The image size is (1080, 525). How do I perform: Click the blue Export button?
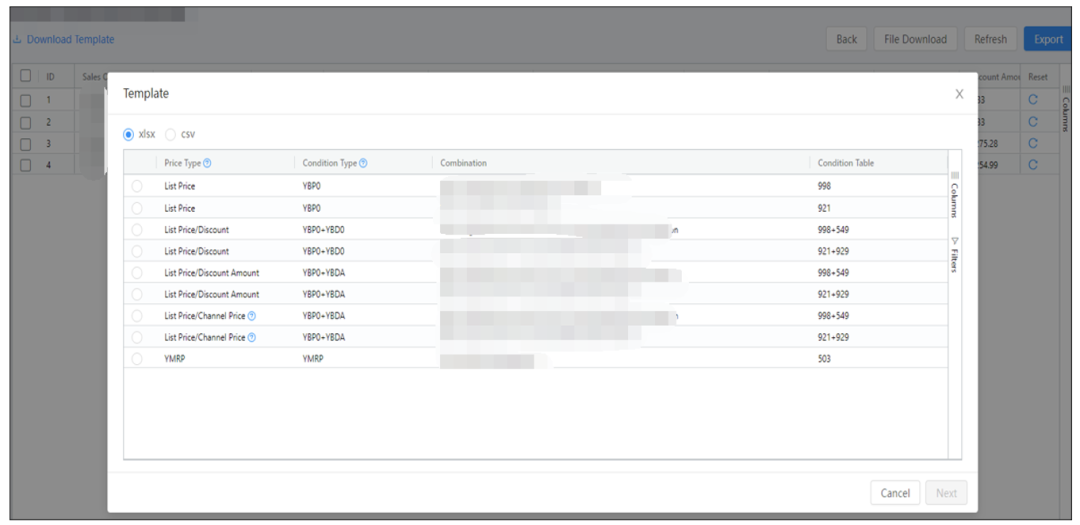pos(1048,39)
